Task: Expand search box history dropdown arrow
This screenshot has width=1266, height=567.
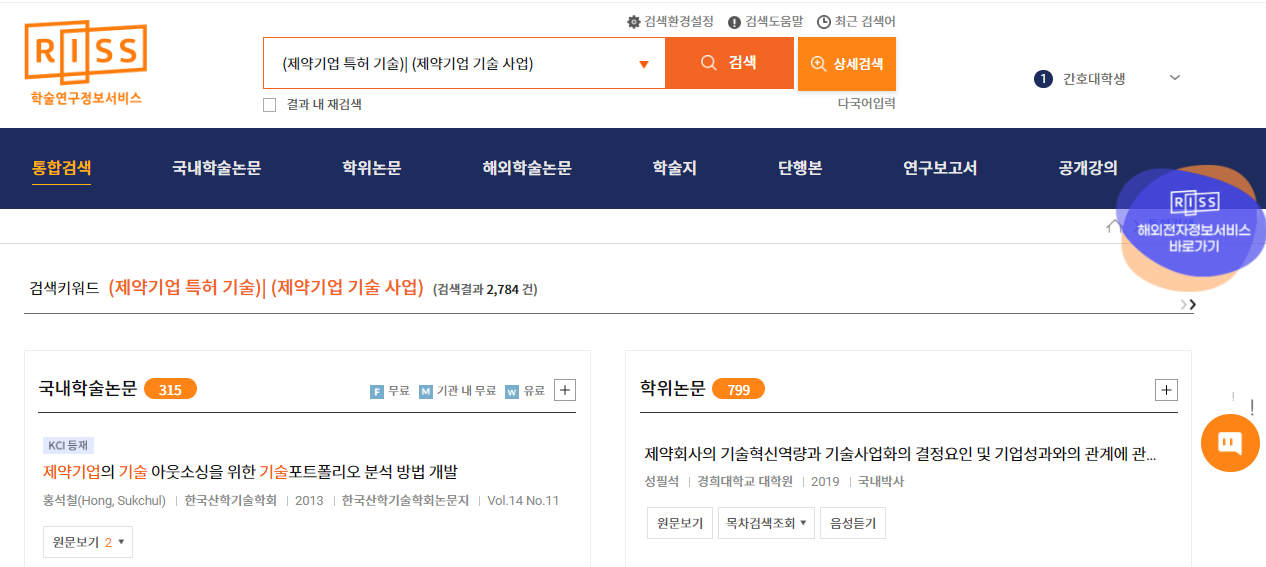Action: pyautogui.click(x=644, y=66)
